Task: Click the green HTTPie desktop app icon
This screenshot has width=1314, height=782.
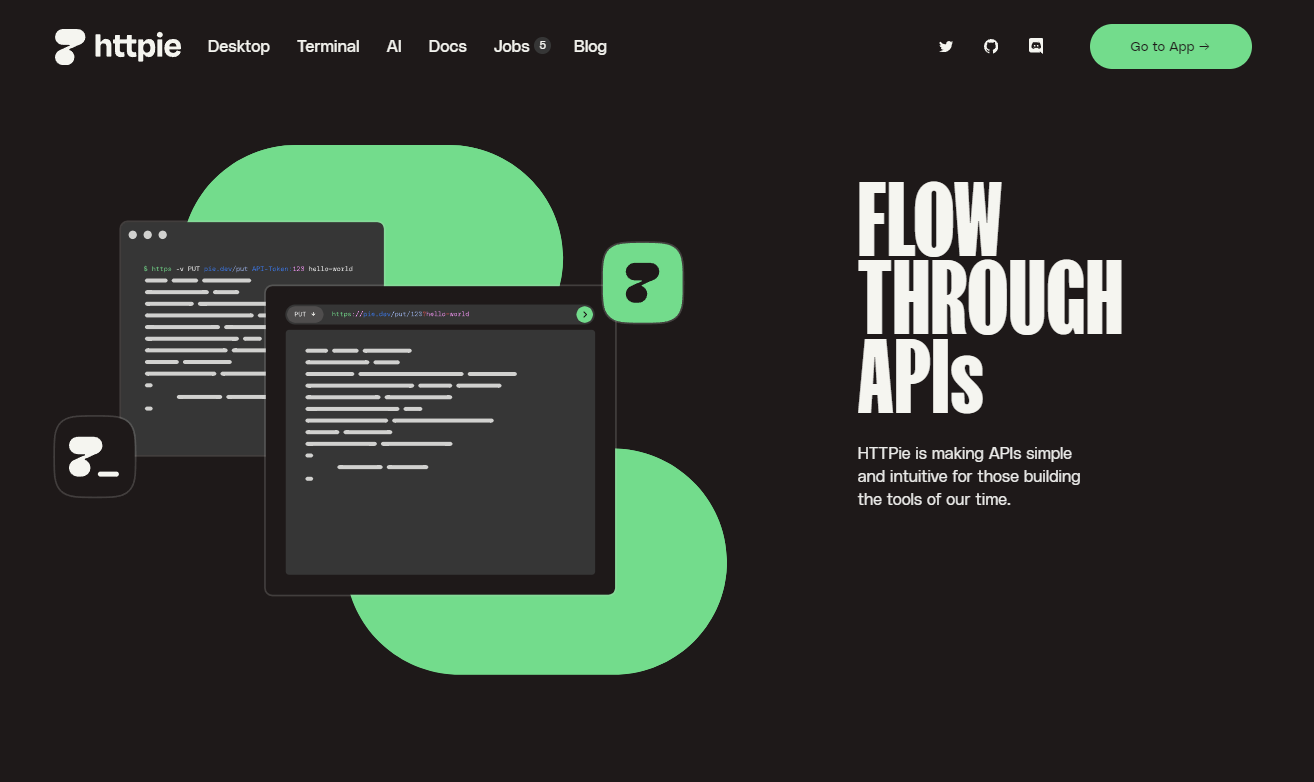Action: point(643,283)
